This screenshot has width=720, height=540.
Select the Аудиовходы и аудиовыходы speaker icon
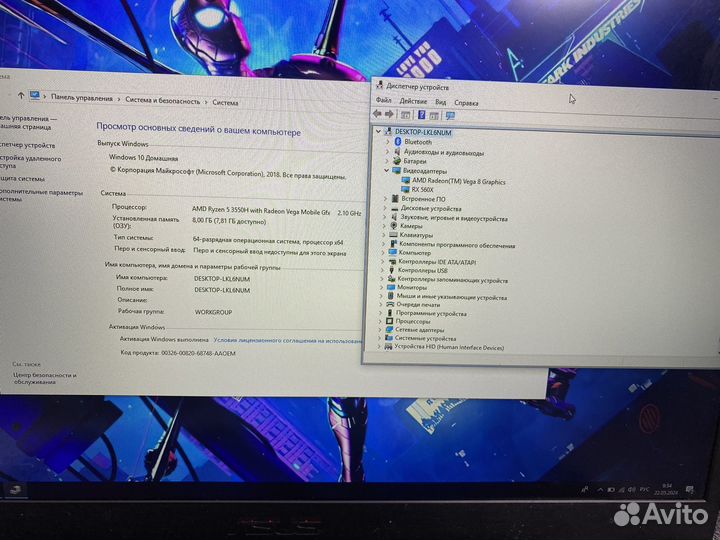(397, 152)
